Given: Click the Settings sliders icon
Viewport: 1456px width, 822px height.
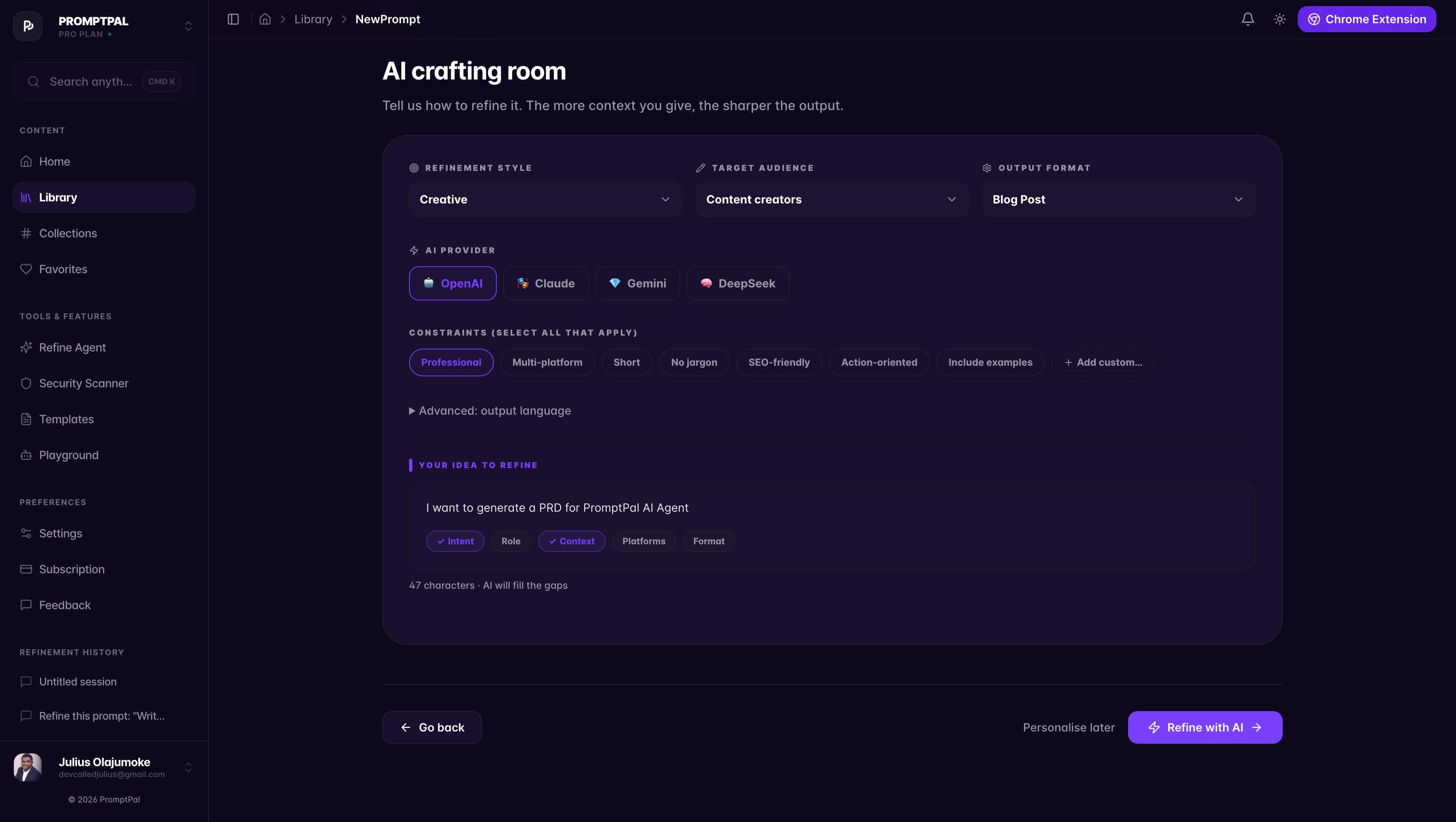Looking at the screenshot, I should coord(26,533).
